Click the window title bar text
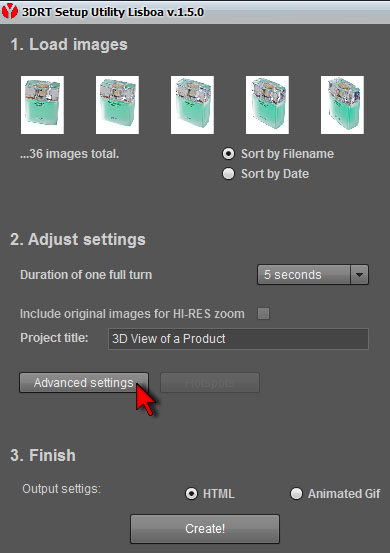The width and height of the screenshot is (390, 553). (x=113, y=12)
